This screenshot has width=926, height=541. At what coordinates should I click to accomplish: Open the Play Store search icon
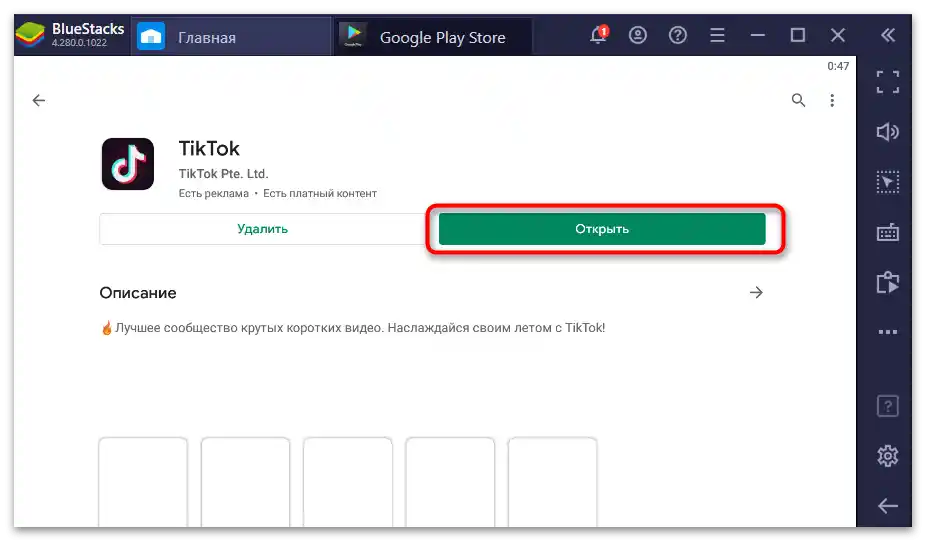pyautogui.click(x=798, y=100)
